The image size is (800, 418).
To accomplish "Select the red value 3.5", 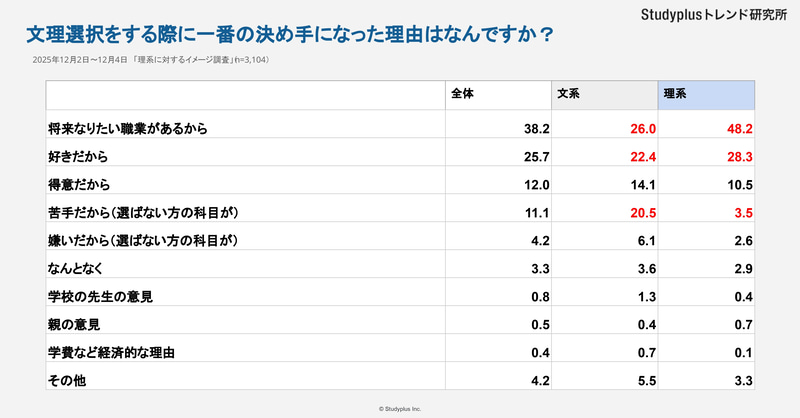I will click(743, 213).
